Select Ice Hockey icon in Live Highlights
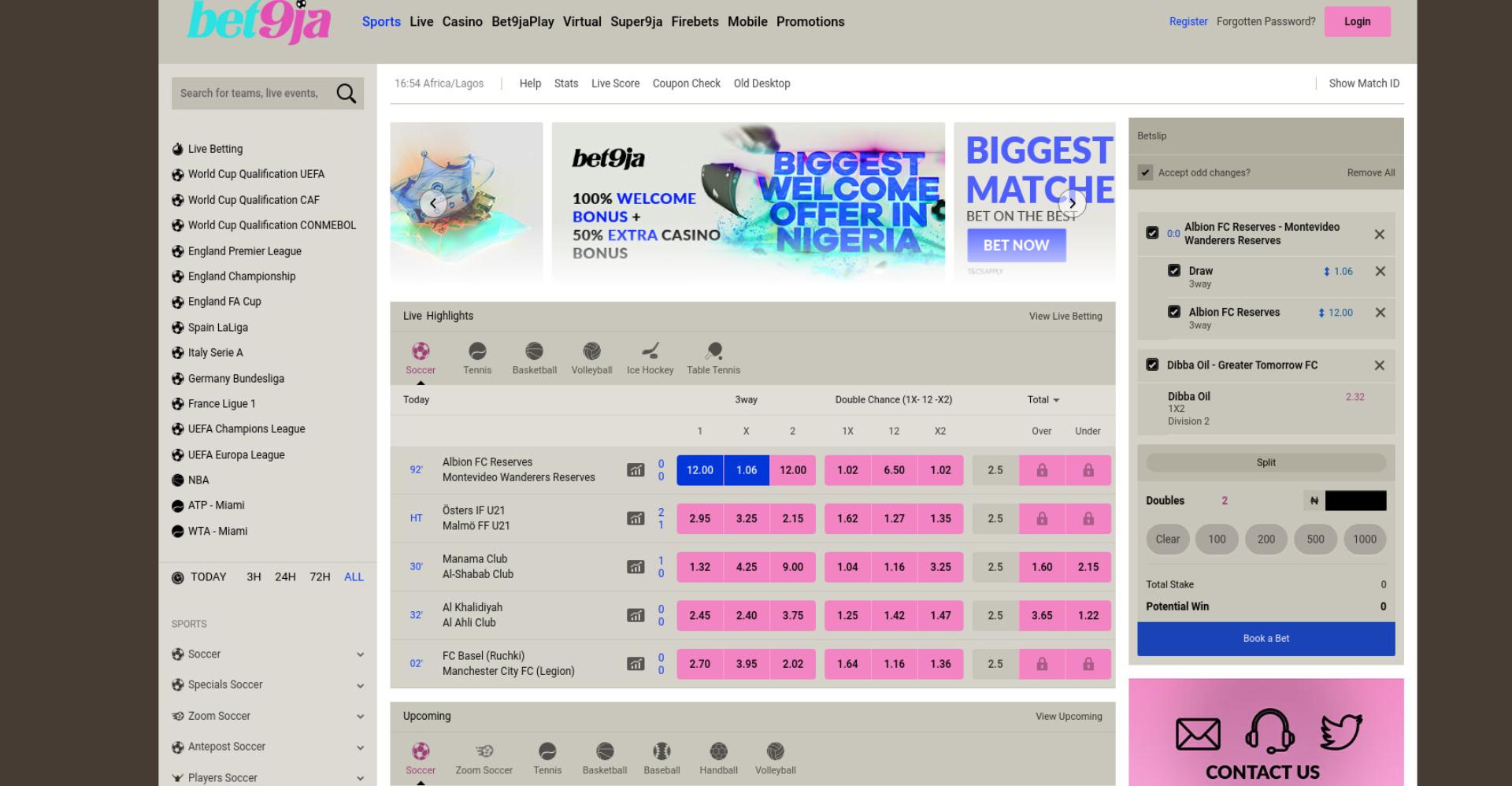Screen dimensions: 1512x786 click(650, 351)
